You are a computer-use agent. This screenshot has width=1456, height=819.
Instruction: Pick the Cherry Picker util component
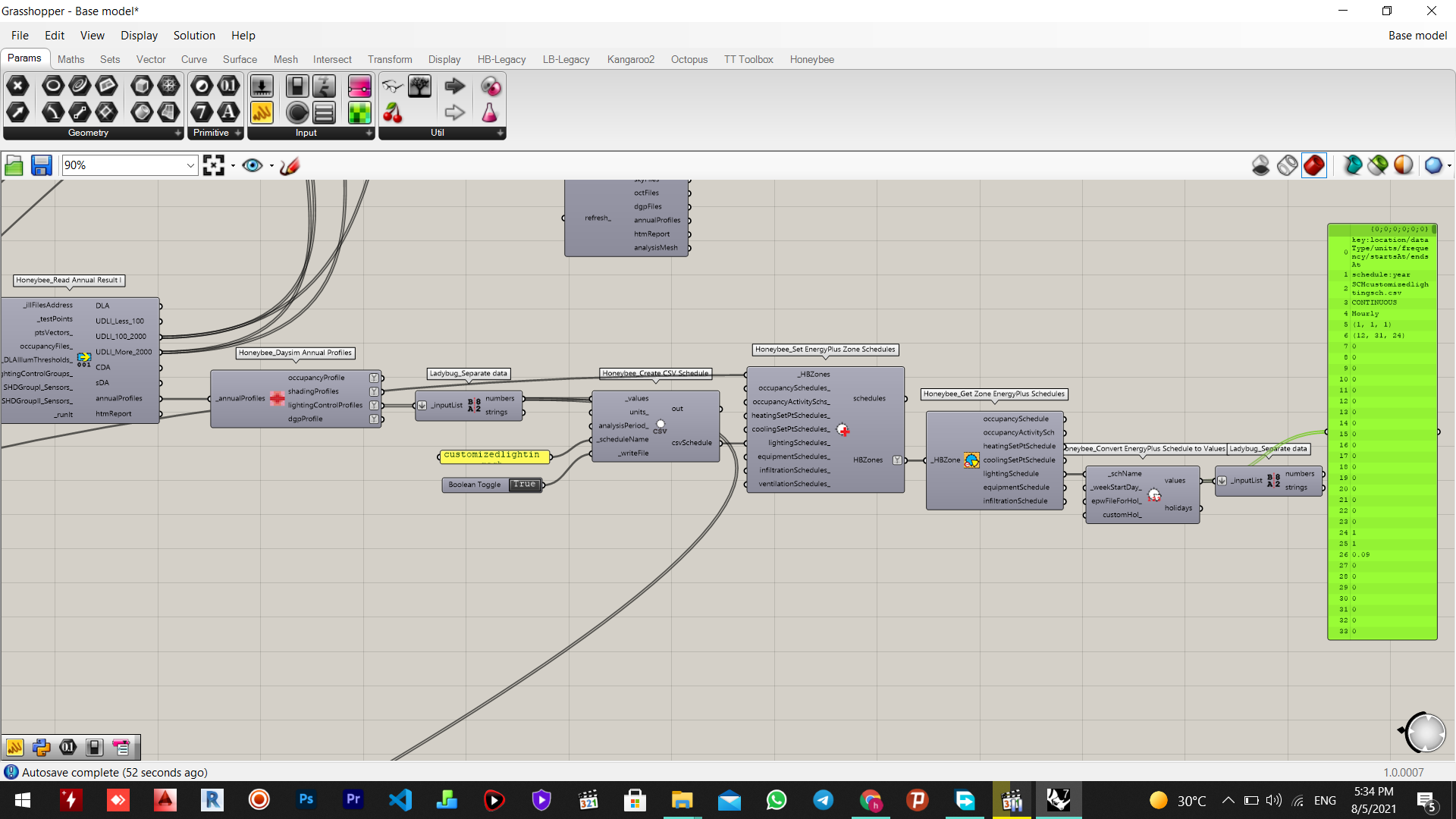(x=393, y=112)
